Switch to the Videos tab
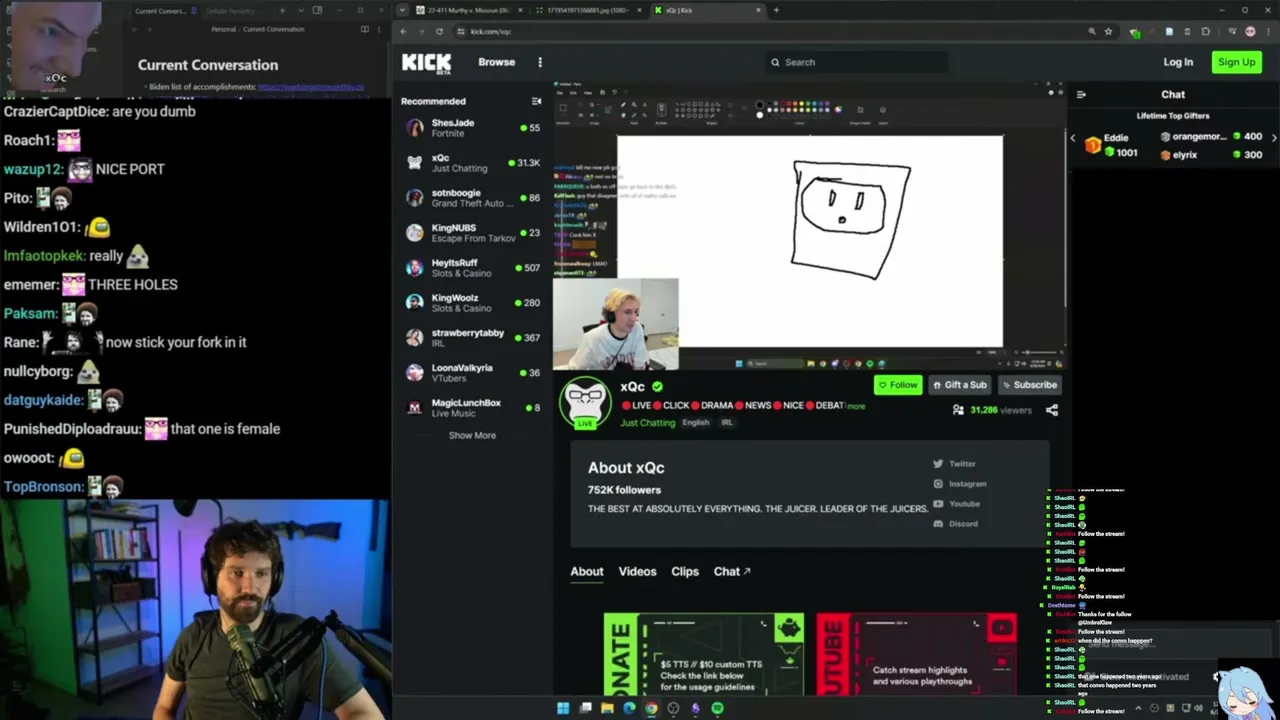This screenshot has width=1280, height=720. pos(637,572)
